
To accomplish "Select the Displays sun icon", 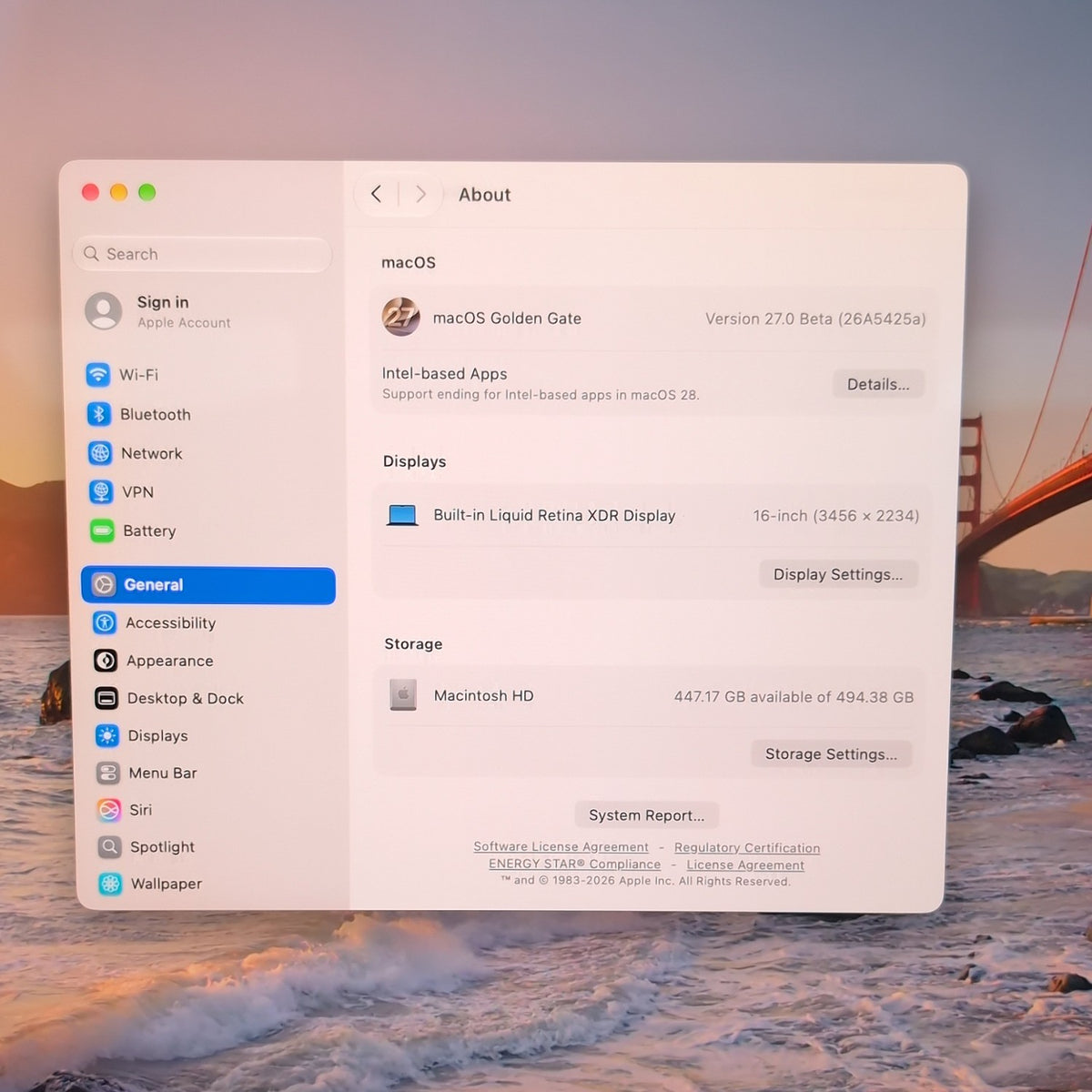I will pyautogui.click(x=107, y=735).
